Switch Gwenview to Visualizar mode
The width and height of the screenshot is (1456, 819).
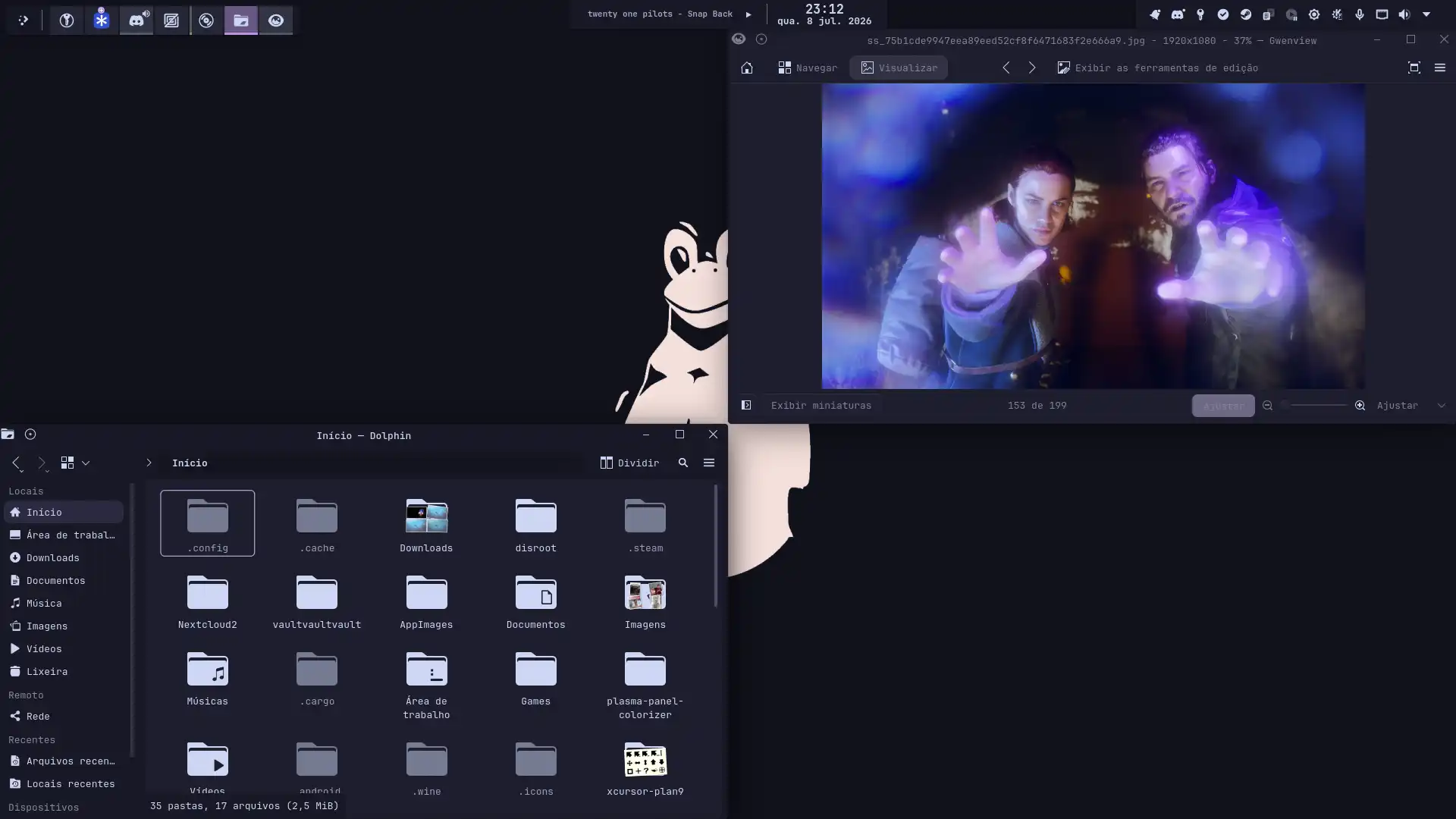coord(899,67)
